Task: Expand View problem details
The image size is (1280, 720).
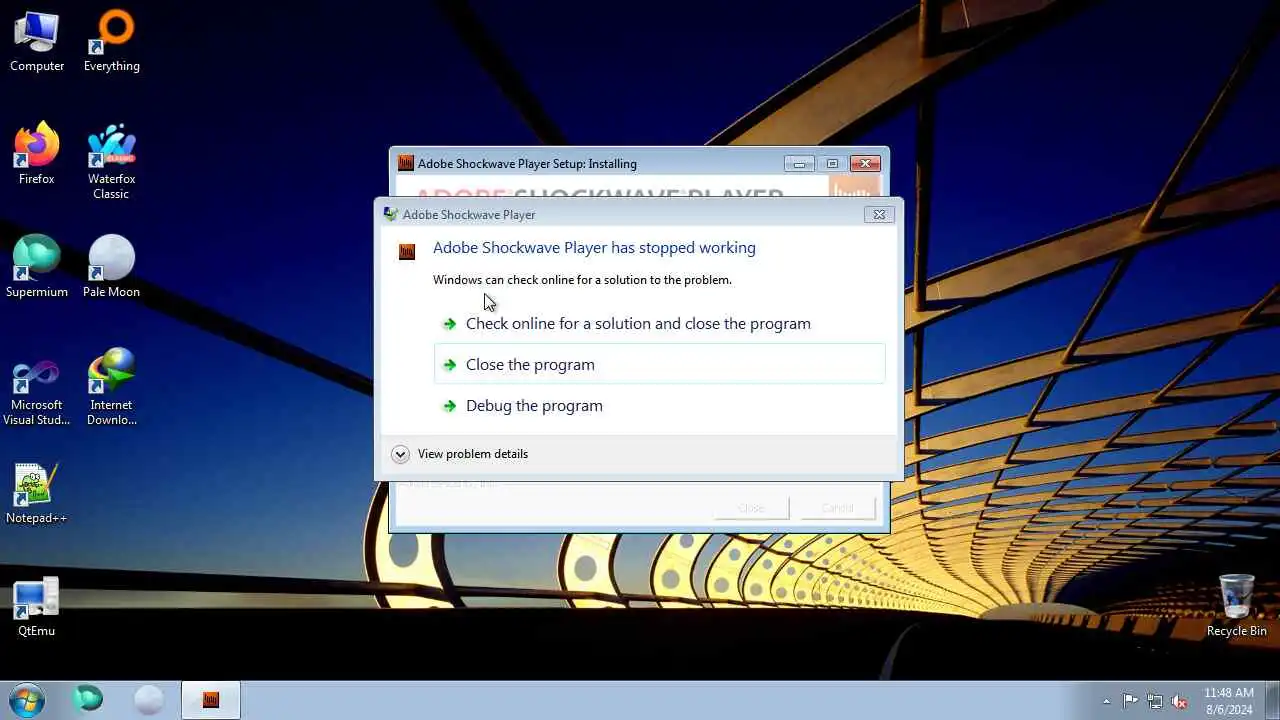Action: point(459,454)
